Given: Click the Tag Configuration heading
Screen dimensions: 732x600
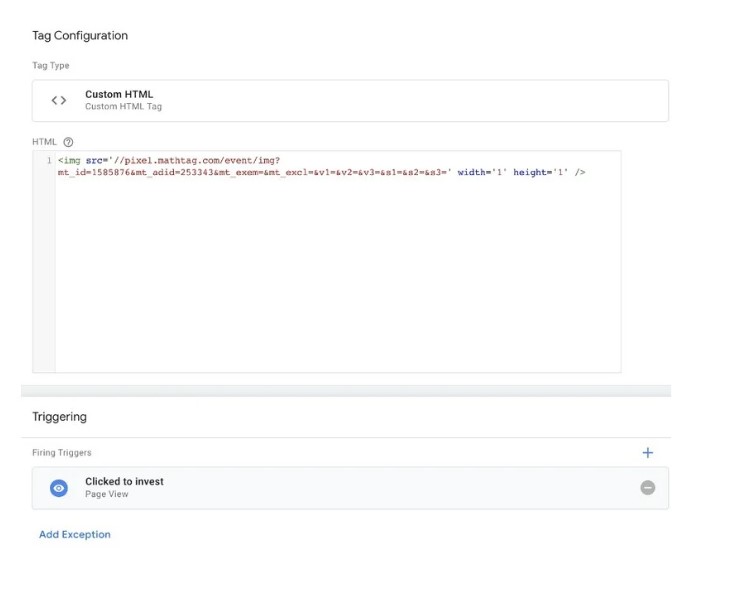Looking at the screenshot, I should coord(80,35).
